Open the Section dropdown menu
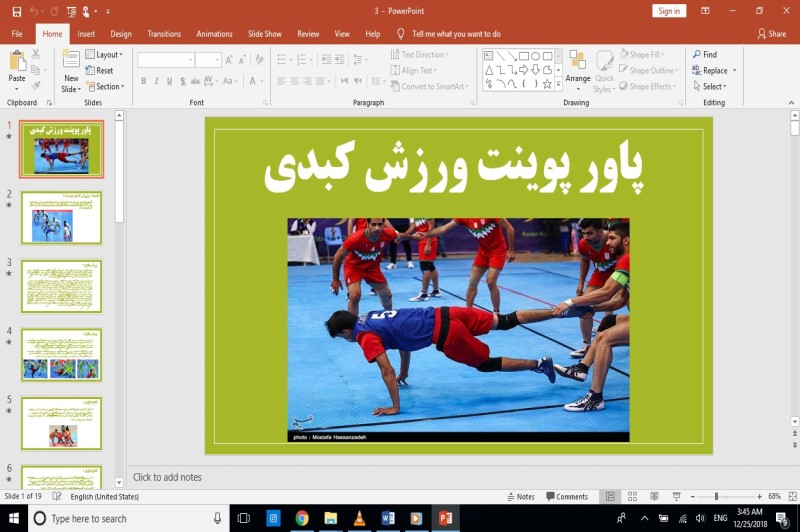Screen dimensions: 800x532 (x=106, y=87)
